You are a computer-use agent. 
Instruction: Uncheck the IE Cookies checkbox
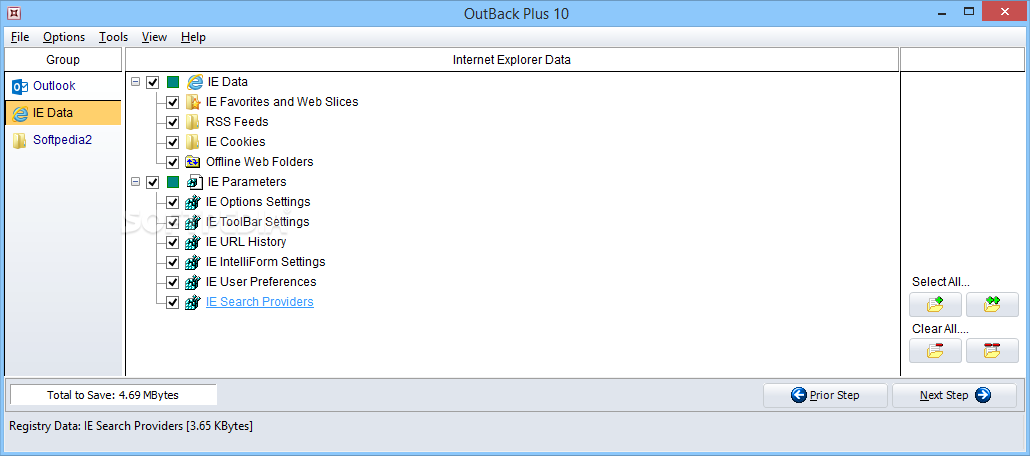coord(173,142)
